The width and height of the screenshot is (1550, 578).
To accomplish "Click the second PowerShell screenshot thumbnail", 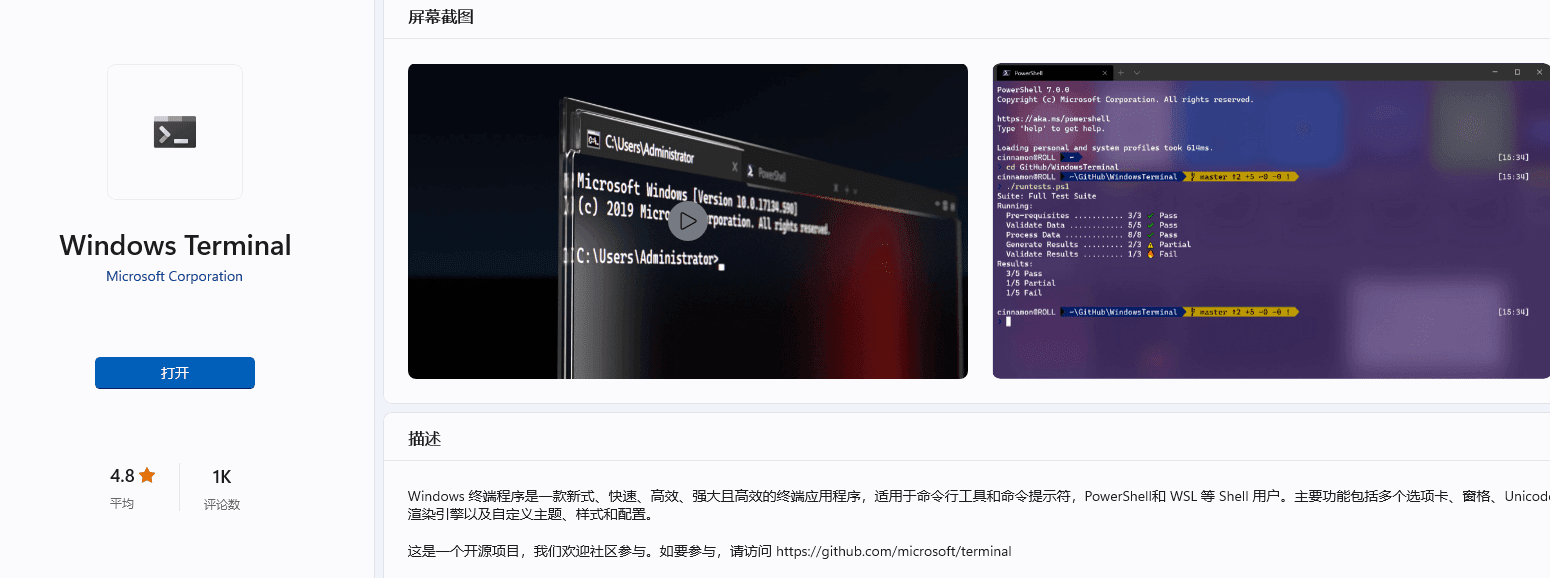I will pyautogui.click(x=1270, y=221).
